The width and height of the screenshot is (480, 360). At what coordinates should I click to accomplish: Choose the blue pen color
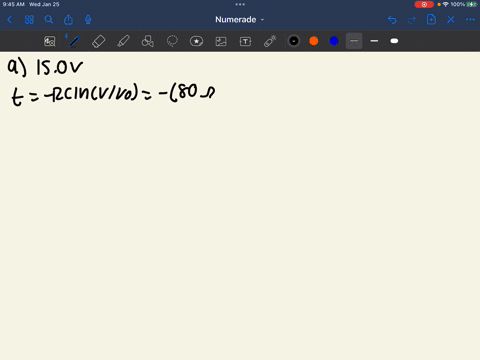pyautogui.click(x=334, y=41)
